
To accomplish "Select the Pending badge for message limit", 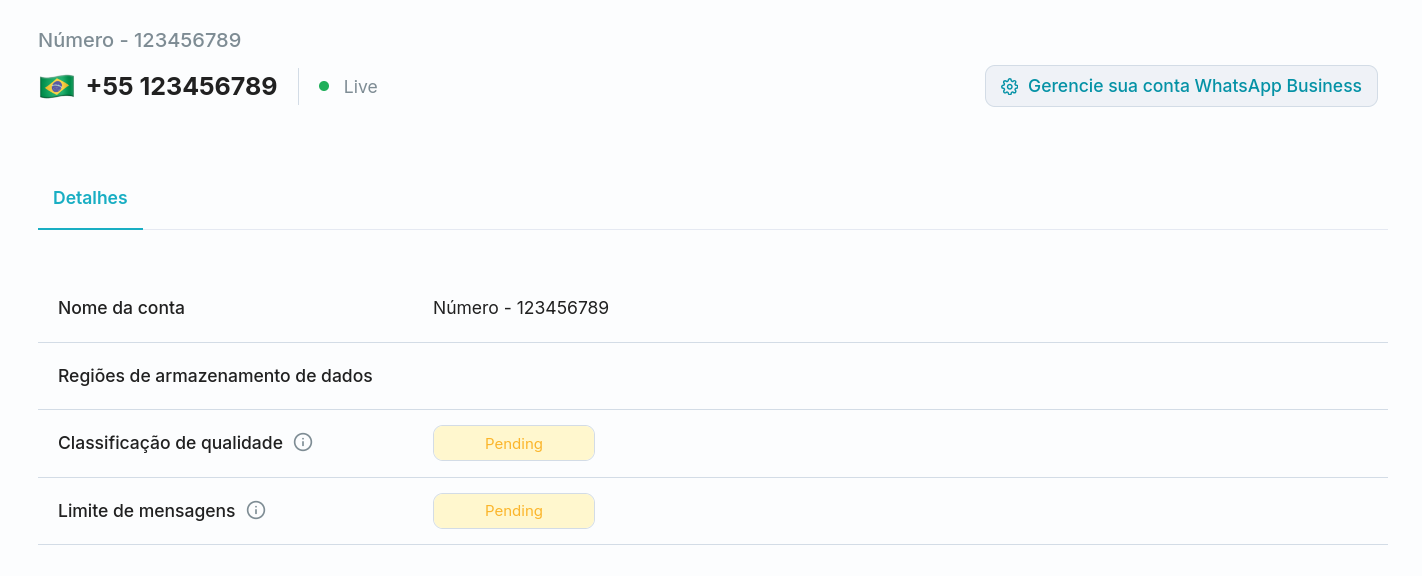I will point(514,511).
